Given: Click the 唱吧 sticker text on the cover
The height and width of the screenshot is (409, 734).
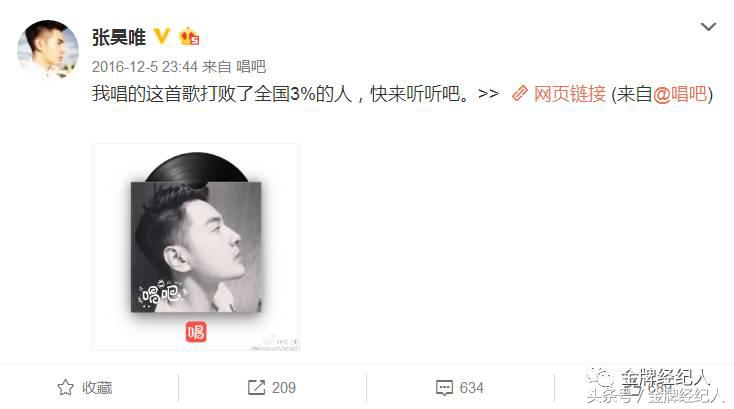Looking at the screenshot, I should pyautogui.click(x=161, y=293).
